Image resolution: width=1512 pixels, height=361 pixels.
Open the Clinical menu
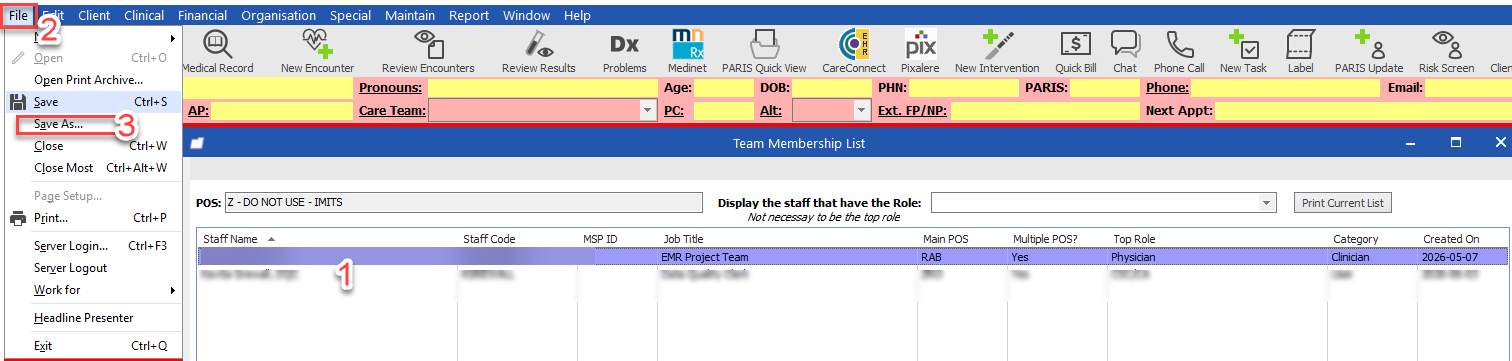click(x=145, y=16)
